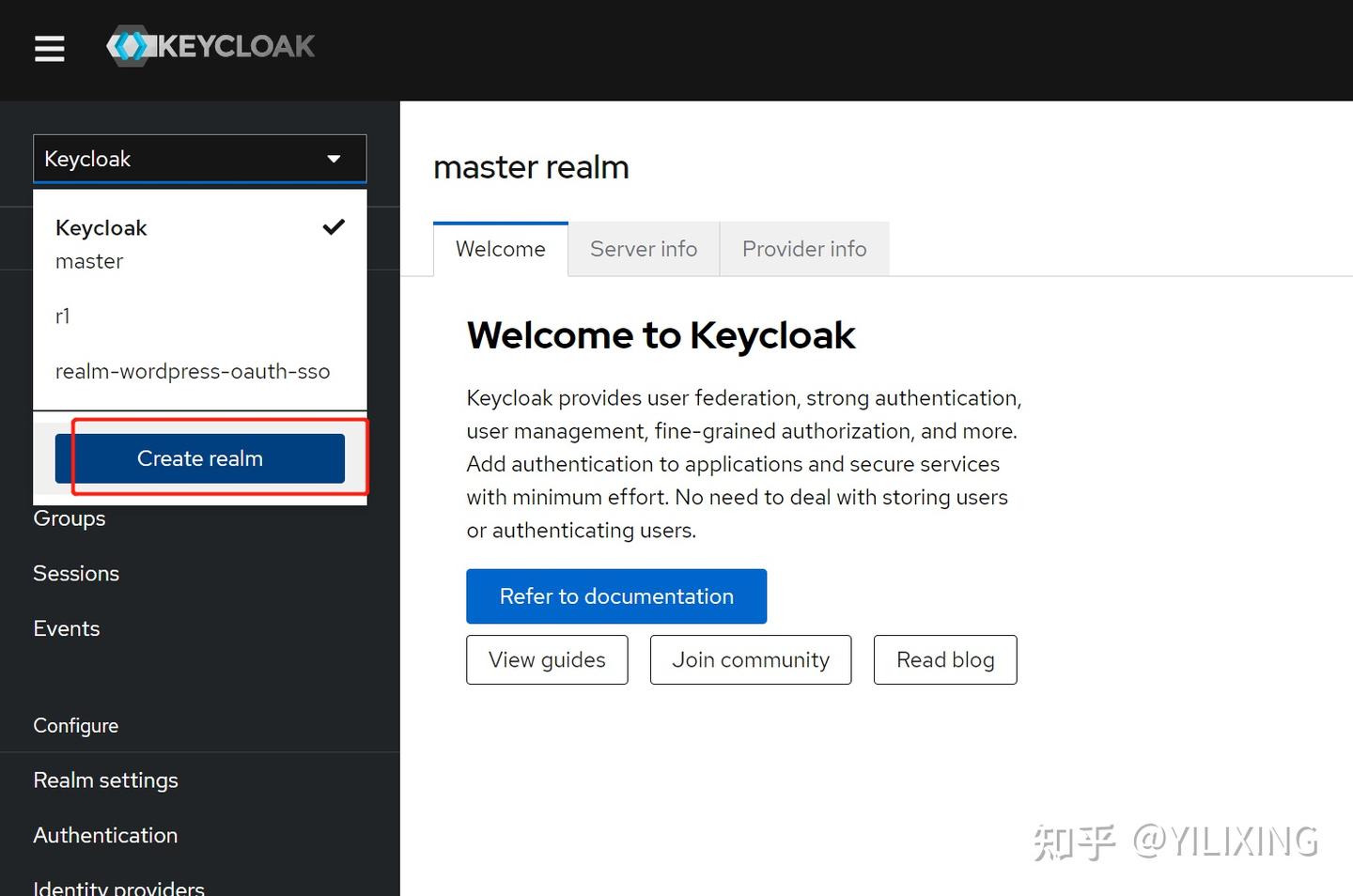Viewport: 1353px width, 896px height.
Task: Select the realm-wordpress-oauth-sso realm
Action: [193, 371]
